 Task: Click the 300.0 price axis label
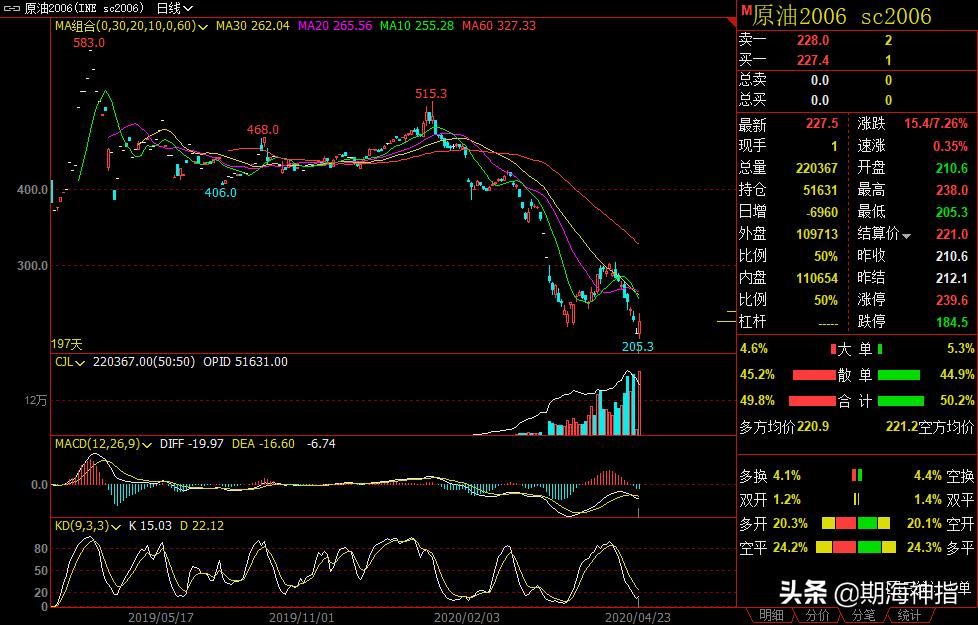(x=32, y=266)
